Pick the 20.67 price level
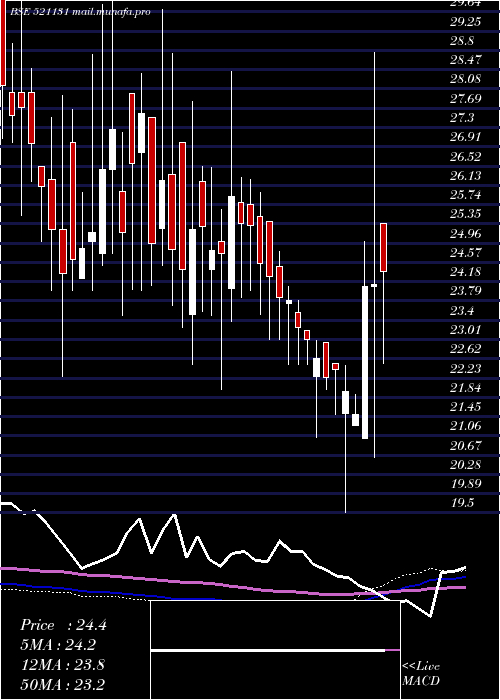This screenshot has width=500, height=700. click(465, 445)
